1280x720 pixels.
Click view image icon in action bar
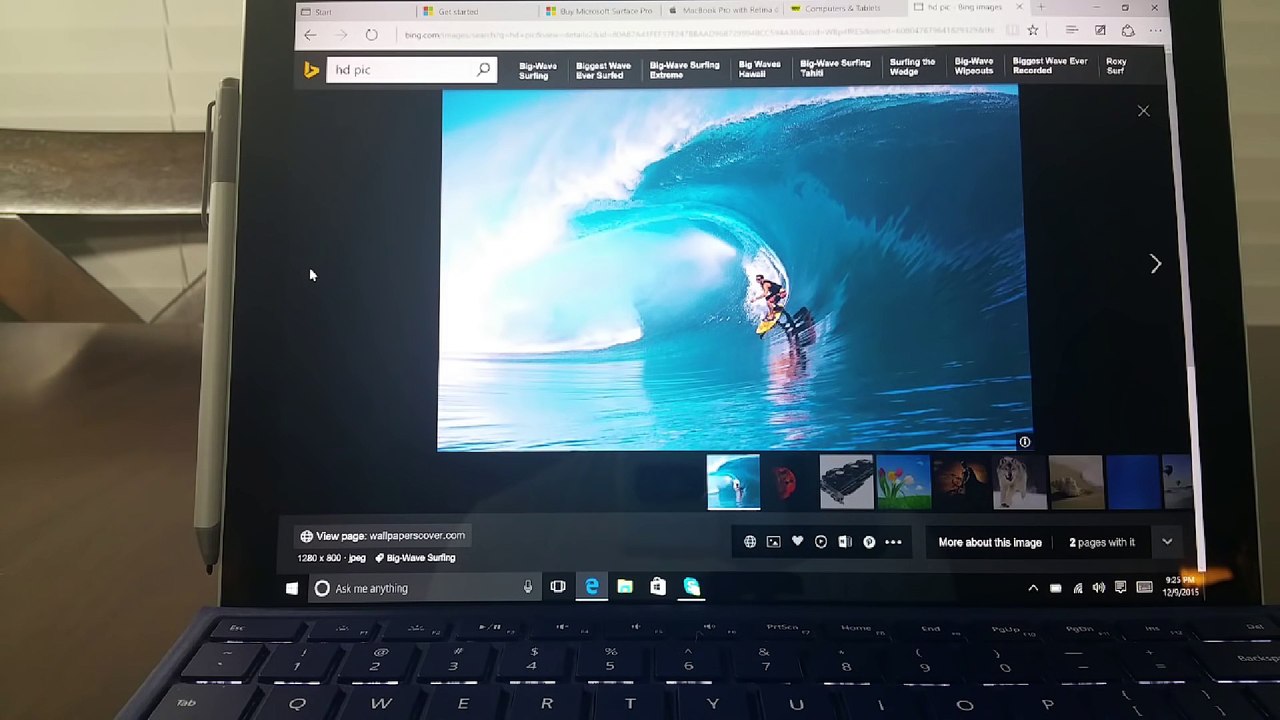coord(773,542)
